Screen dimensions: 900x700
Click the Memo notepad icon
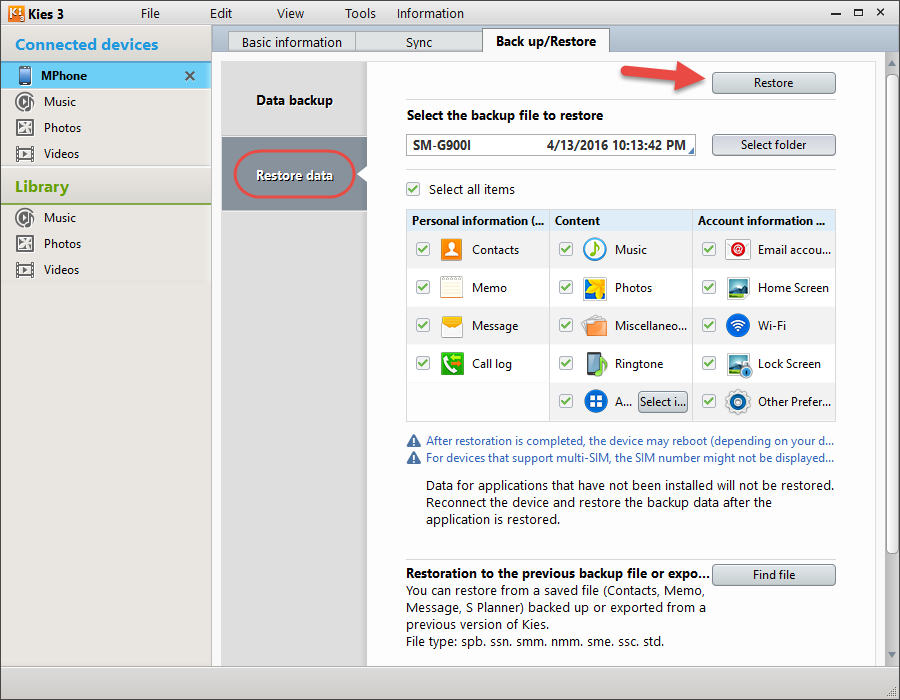tap(452, 287)
